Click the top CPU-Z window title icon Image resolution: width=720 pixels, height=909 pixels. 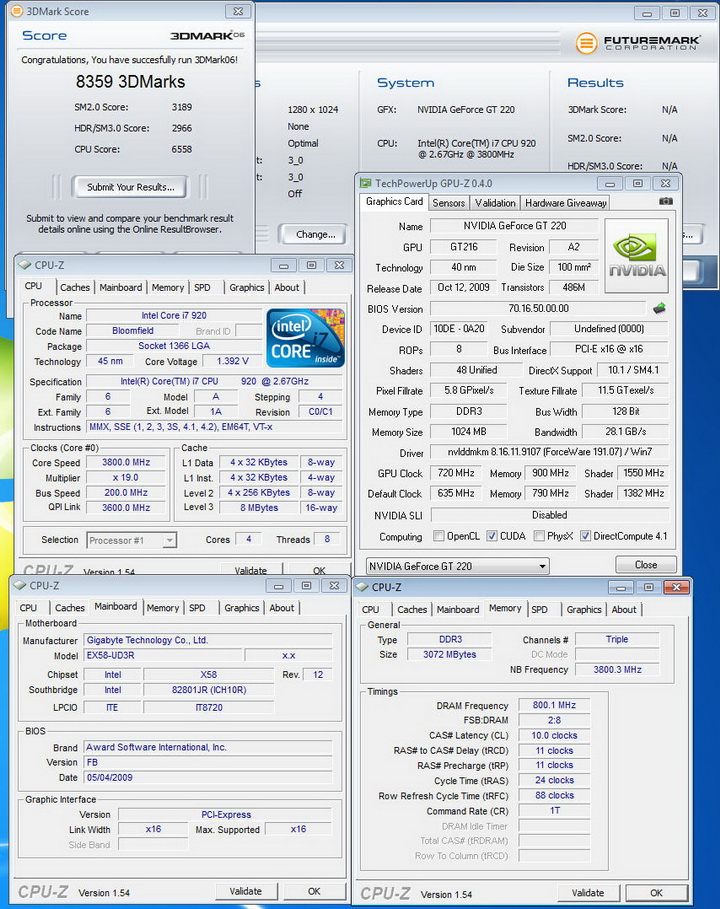point(24,265)
